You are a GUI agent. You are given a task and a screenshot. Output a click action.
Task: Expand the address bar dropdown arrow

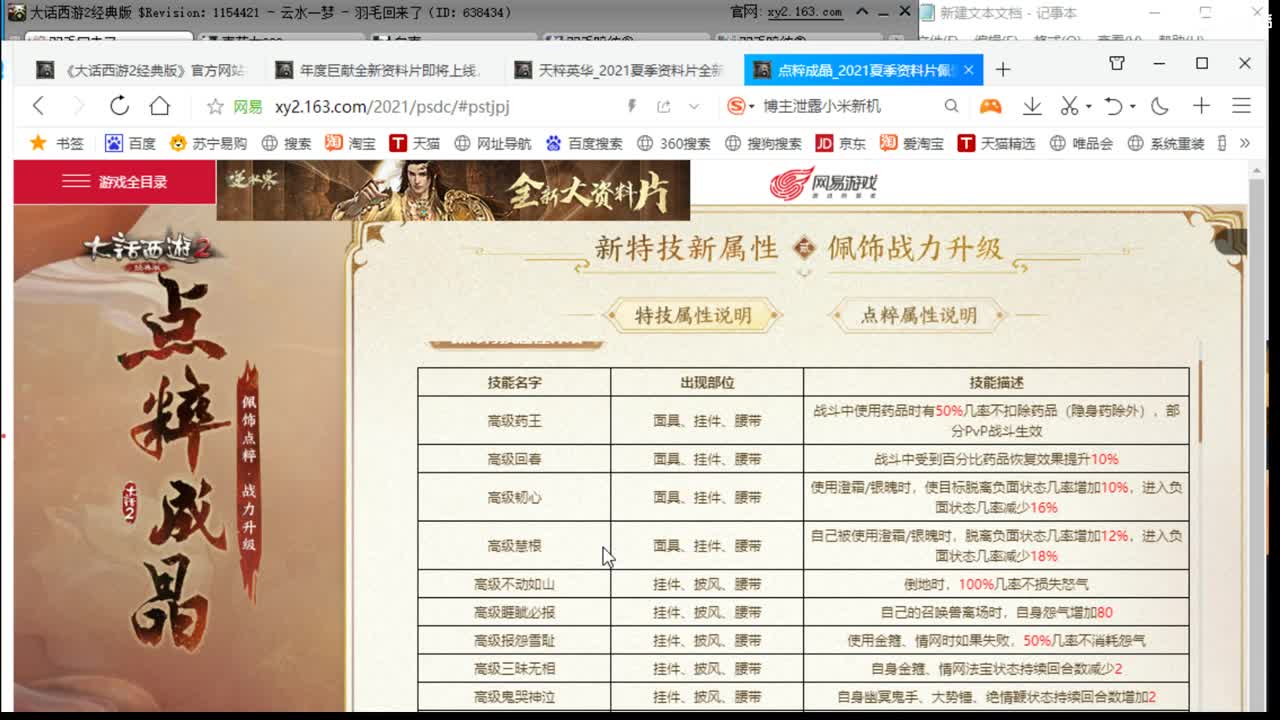[x=694, y=106]
